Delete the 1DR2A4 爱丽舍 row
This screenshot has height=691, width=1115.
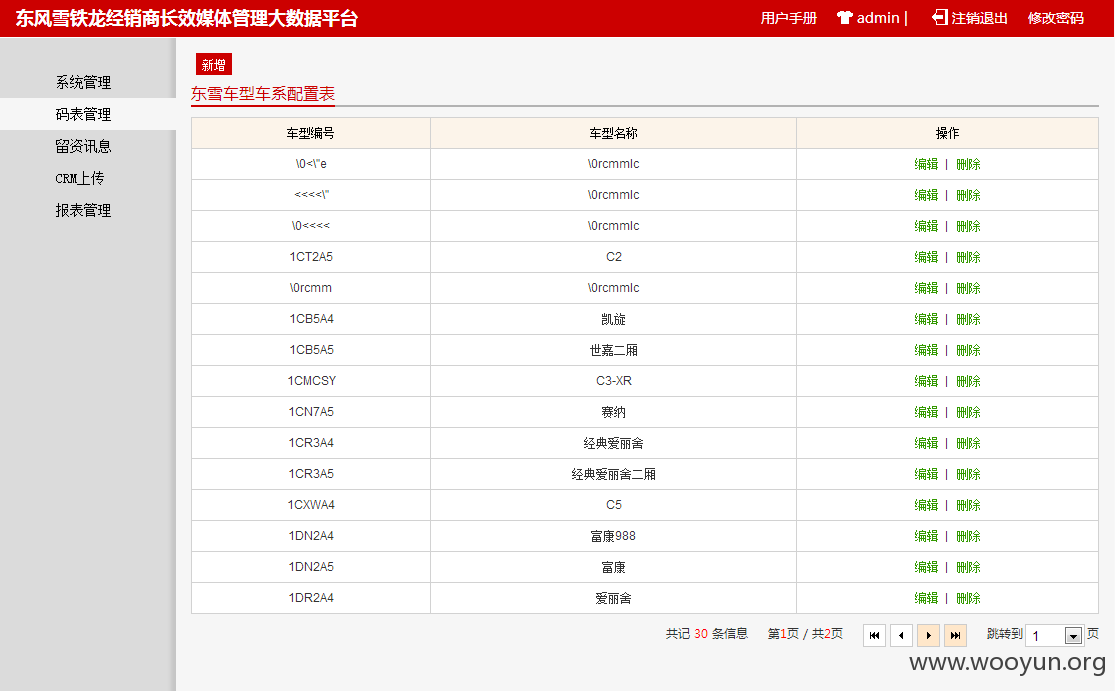coord(968,599)
